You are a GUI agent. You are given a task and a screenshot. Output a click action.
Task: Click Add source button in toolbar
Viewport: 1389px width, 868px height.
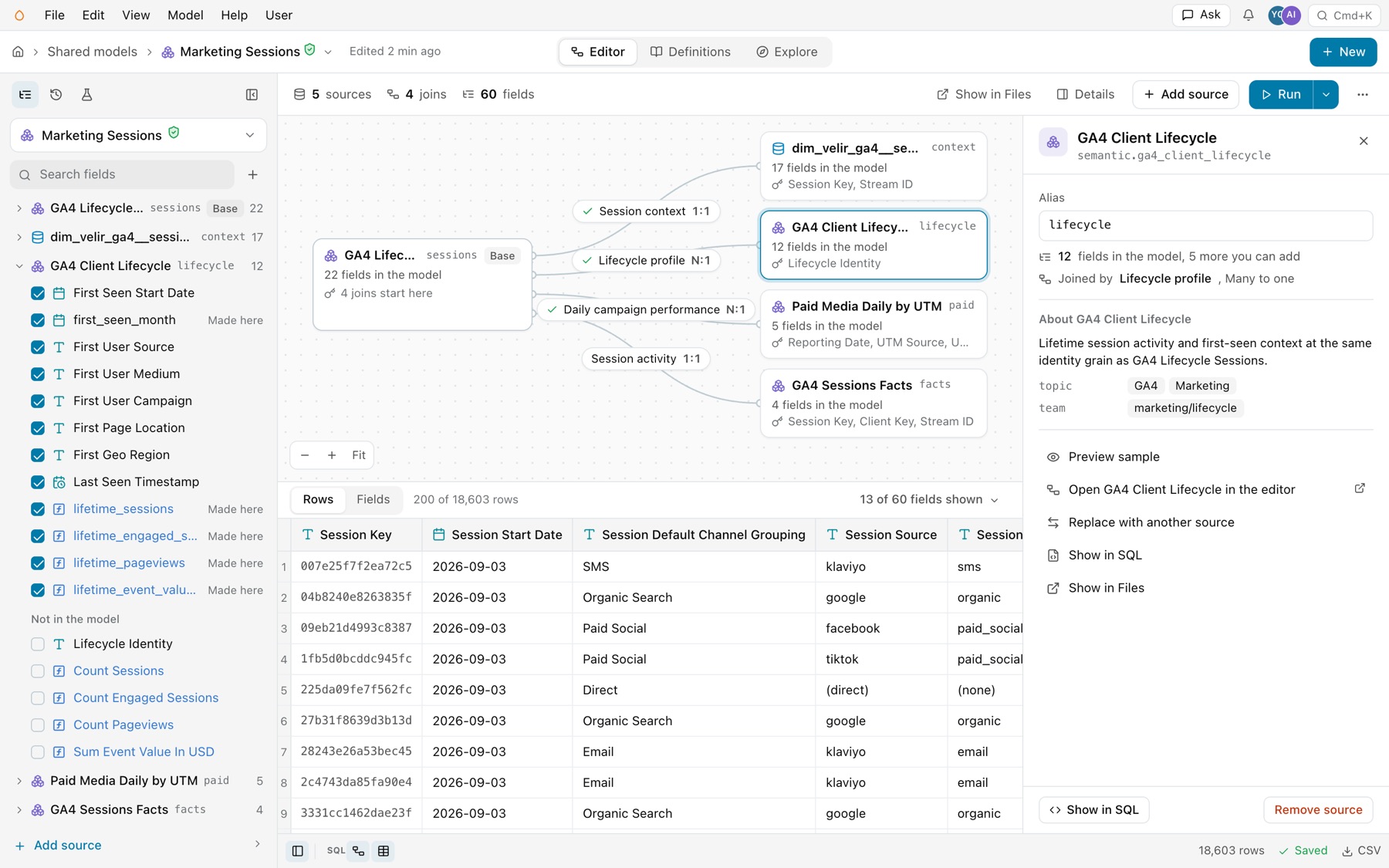pos(1186,94)
